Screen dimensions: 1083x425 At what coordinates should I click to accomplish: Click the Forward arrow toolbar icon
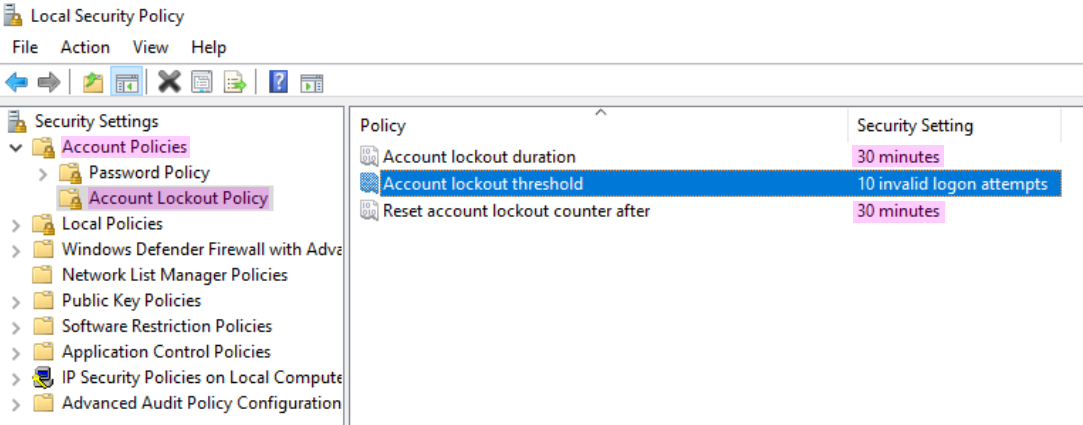pos(48,83)
